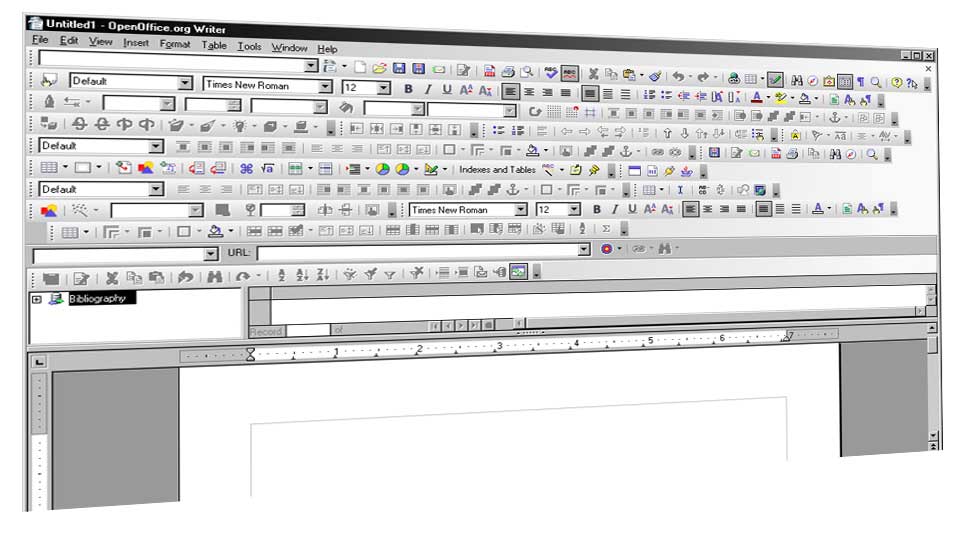The height and width of the screenshot is (540, 960).
Task: Select the Format Paintbrush tool
Action: click(x=656, y=76)
